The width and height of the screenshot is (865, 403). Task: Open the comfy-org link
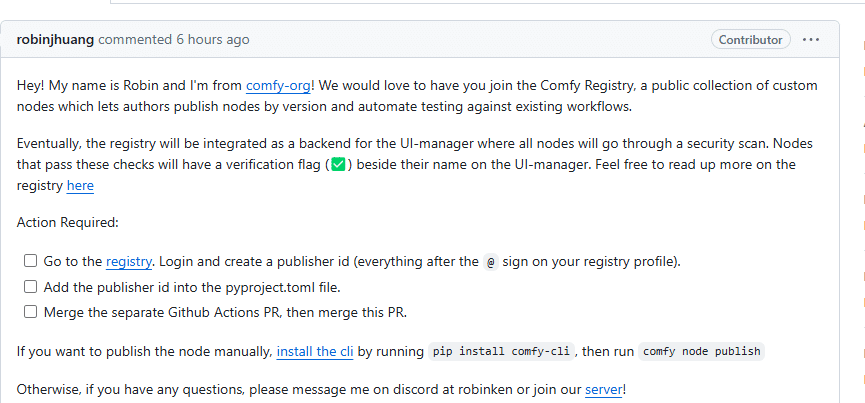tap(279, 86)
